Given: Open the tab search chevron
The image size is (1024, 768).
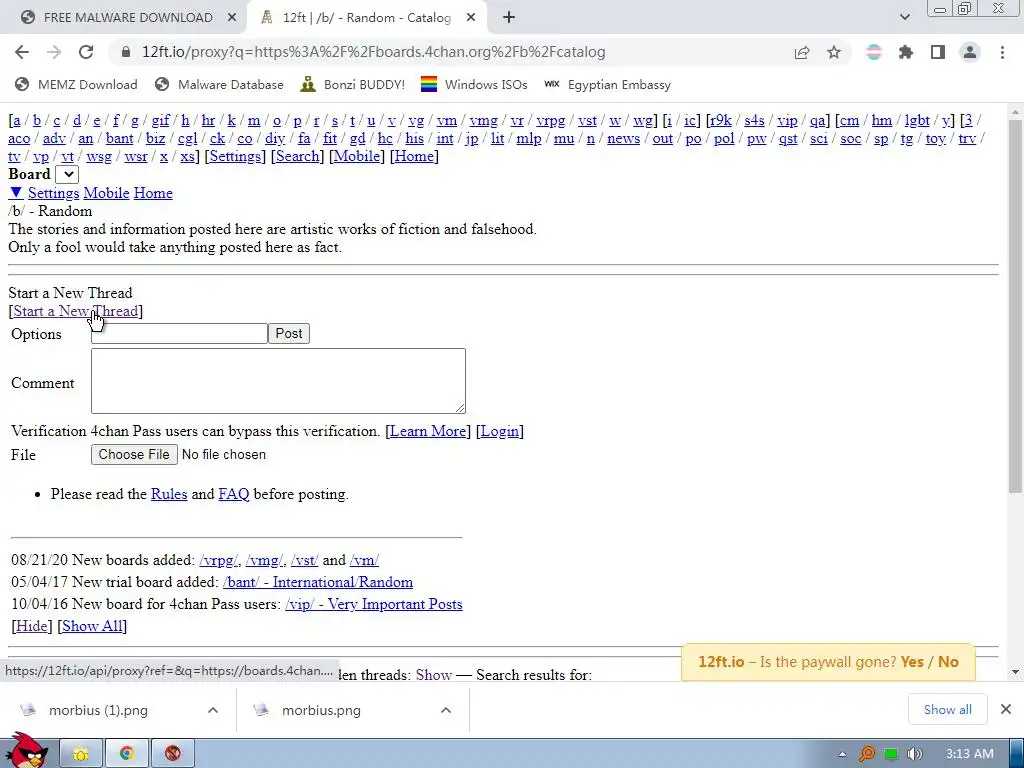Looking at the screenshot, I should [x=904, y=17].
